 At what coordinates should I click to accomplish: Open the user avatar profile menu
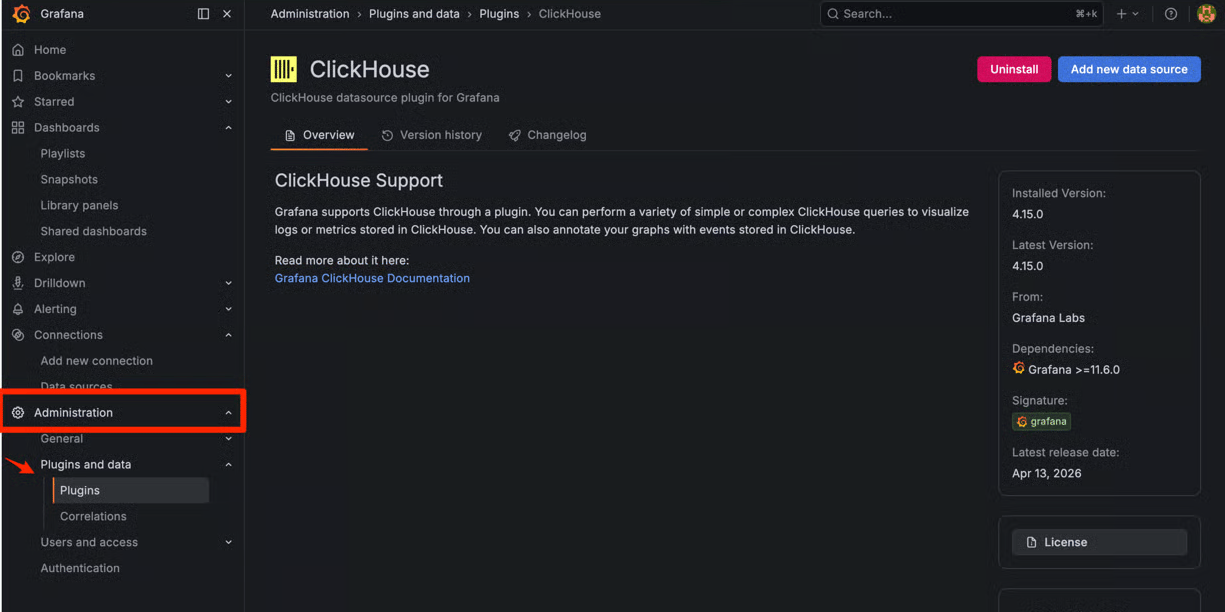1206,14
